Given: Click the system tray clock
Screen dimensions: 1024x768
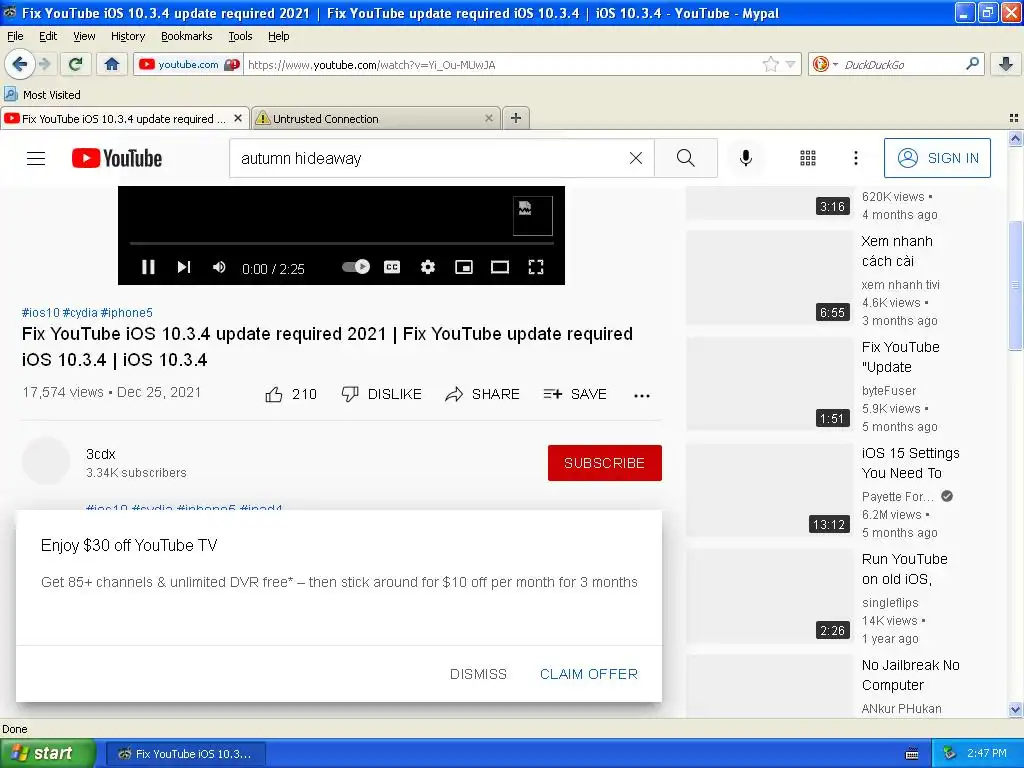Looking at the screenshot, I should [987, 753].
